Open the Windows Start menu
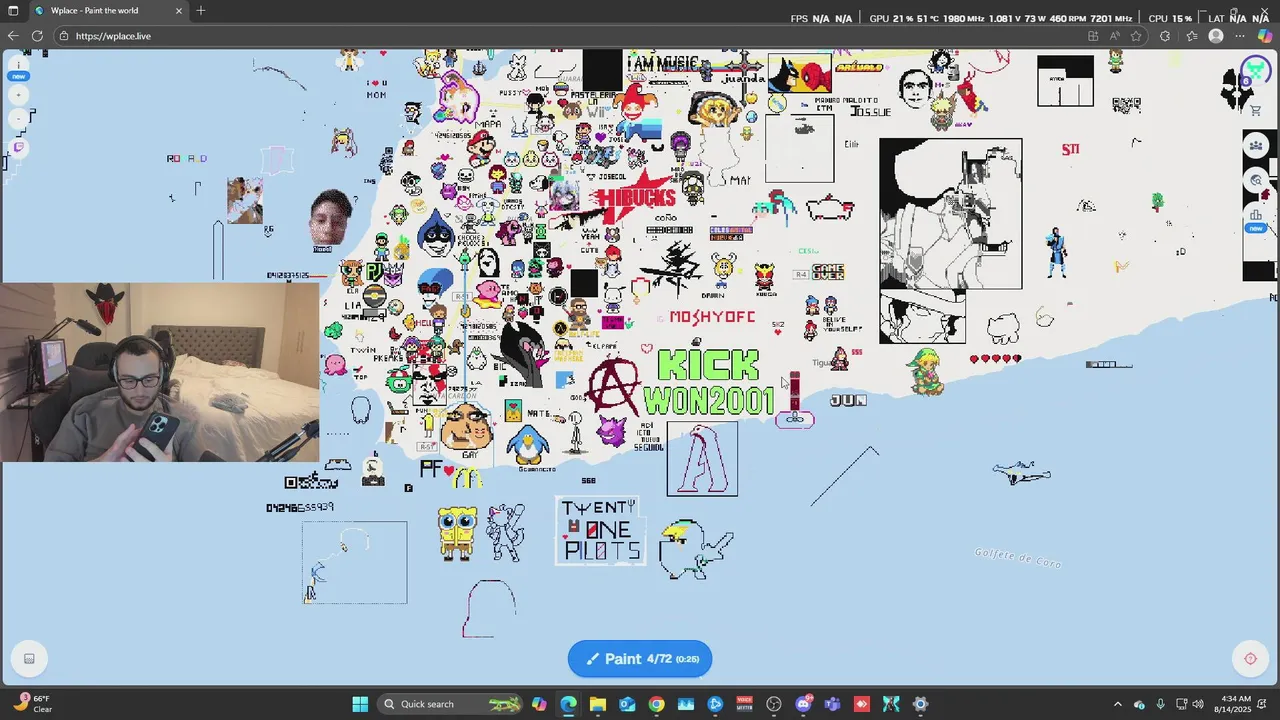The image size is (1280, 720). point(360,704)
